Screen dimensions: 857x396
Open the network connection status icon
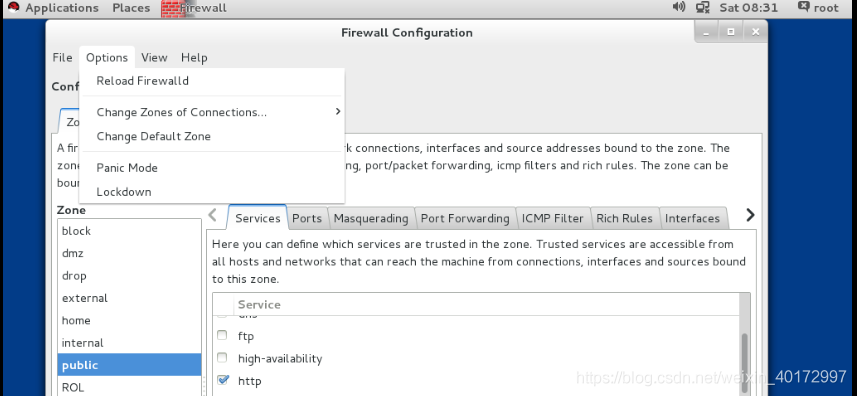pos(703,8)
